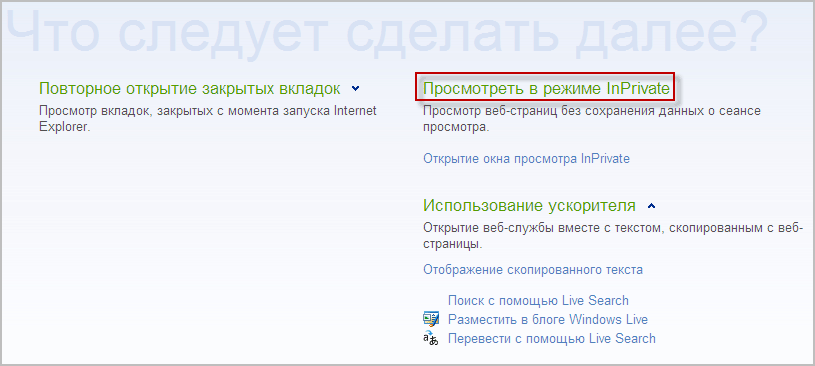815x366 pixels.
Task: Click 'Перевести с помощью Live Search' link
Action: (x=551, y=338)
